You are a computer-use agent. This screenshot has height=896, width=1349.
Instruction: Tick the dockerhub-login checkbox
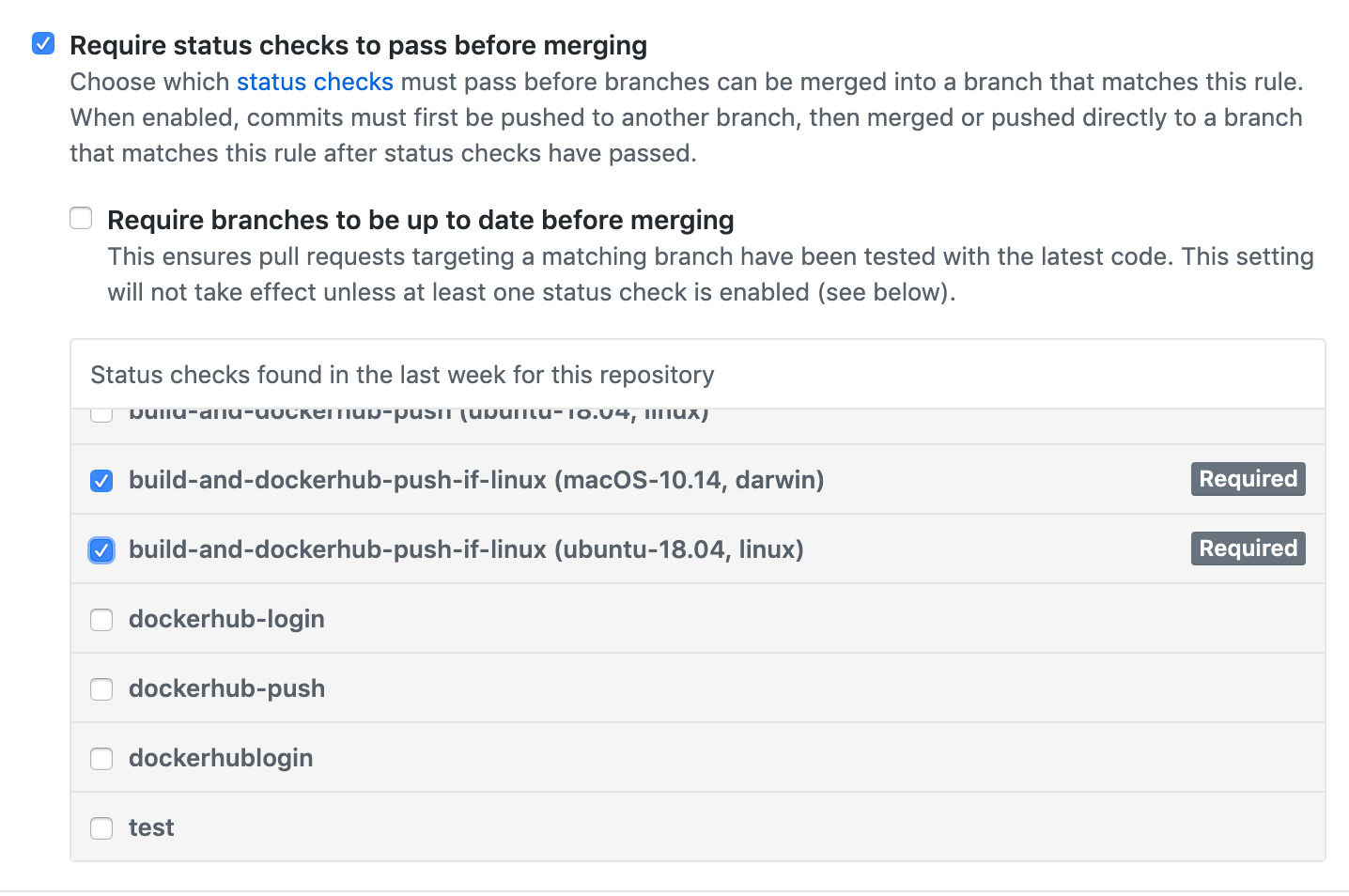(101, 620)
